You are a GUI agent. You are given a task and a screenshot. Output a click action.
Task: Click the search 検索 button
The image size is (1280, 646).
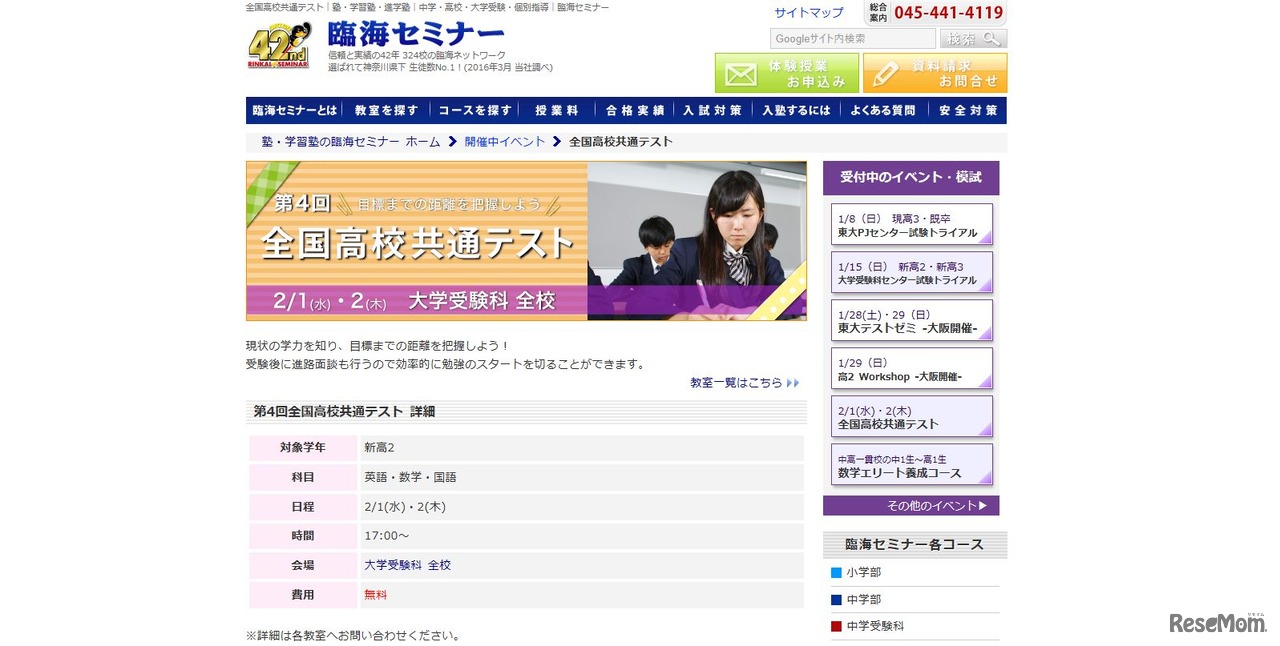pos(973,39)
